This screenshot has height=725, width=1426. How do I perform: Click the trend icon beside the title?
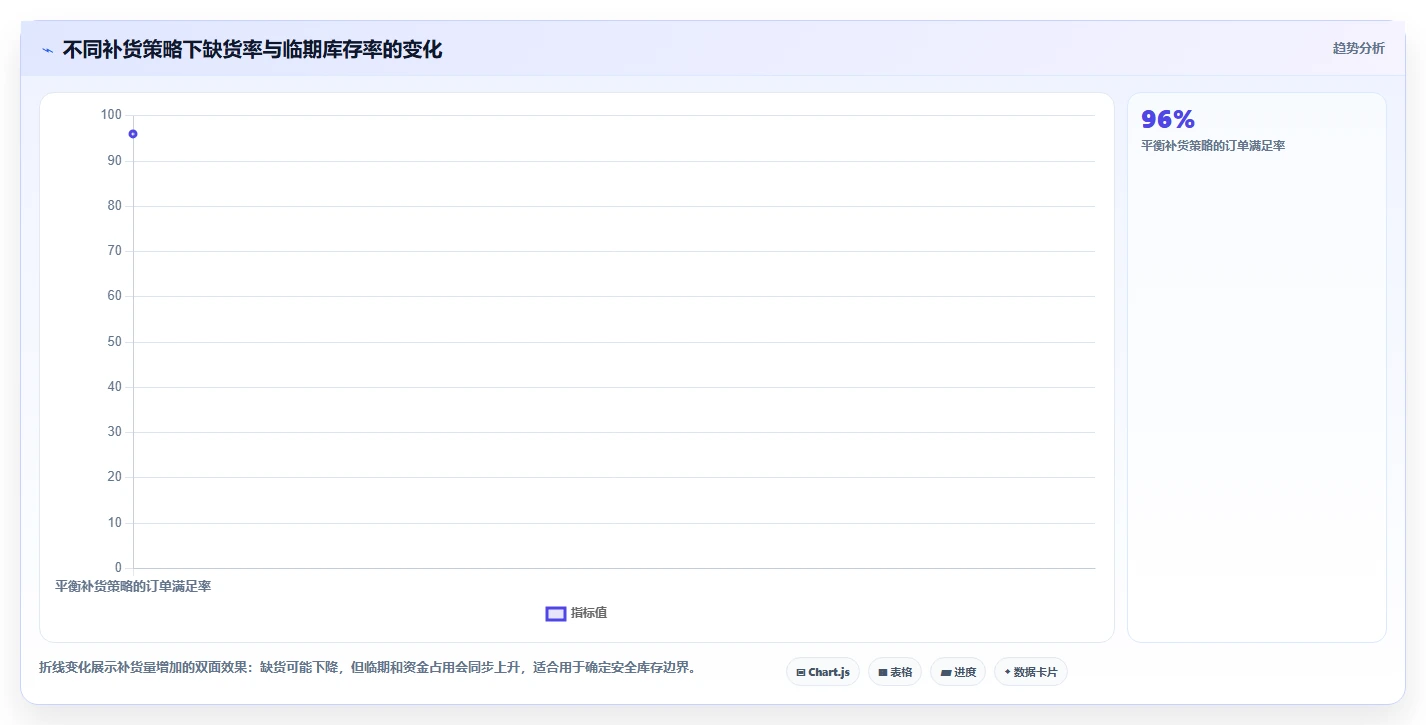pos(47,50)
